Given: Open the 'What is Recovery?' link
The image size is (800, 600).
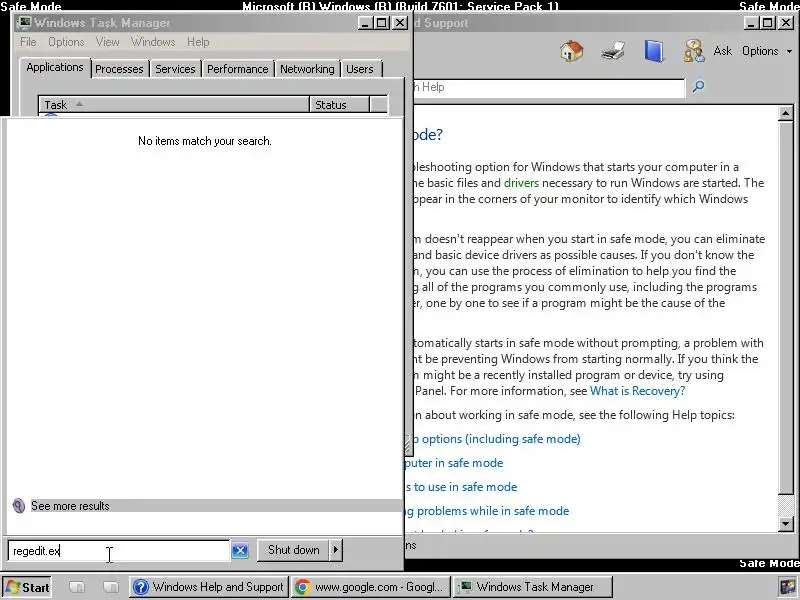Looking at the screenshot, I should click(x=637, y=391).
